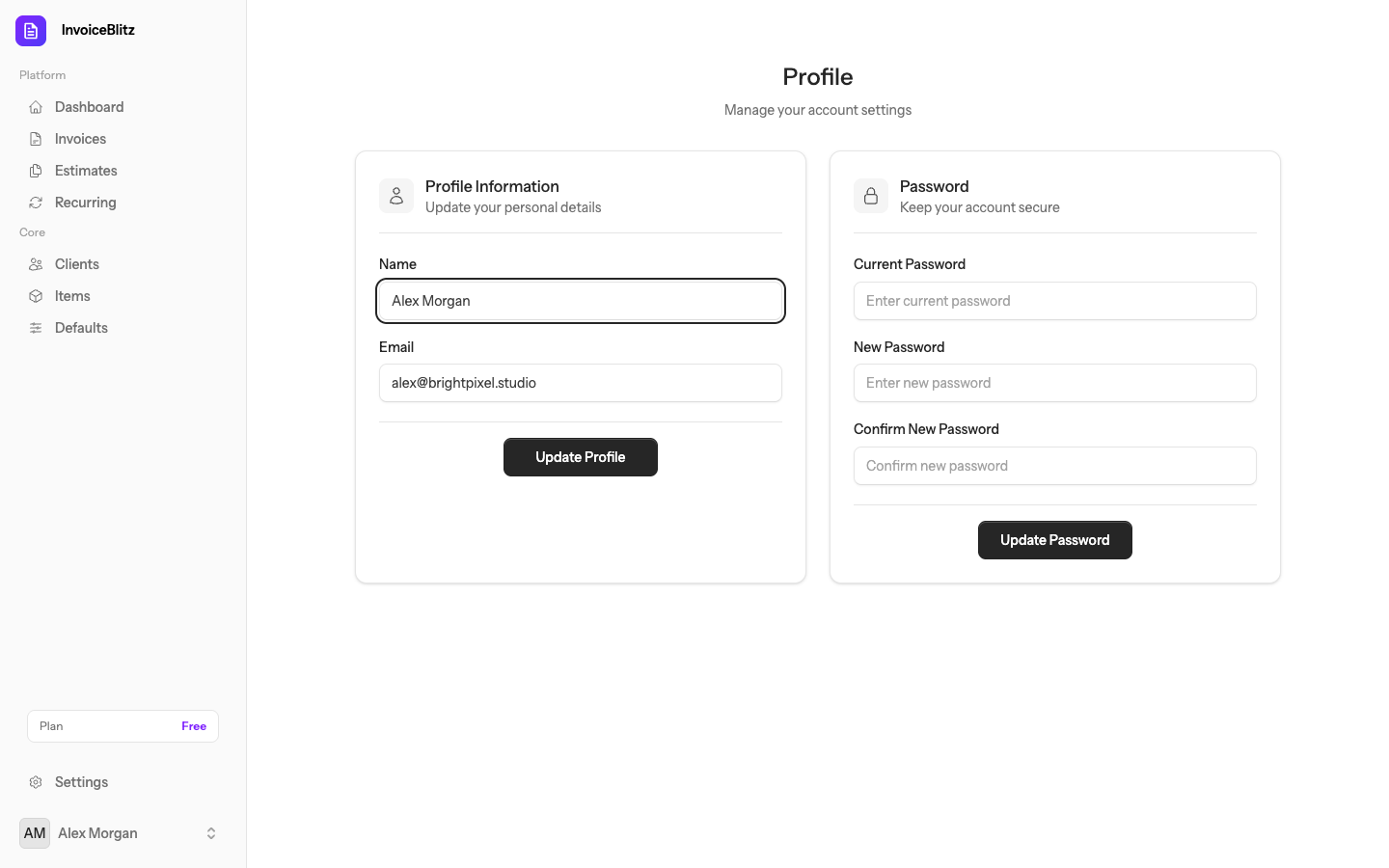1389x868 pixels.
Task: Click the lock icon on the Password card
Action: coord(871,196)
